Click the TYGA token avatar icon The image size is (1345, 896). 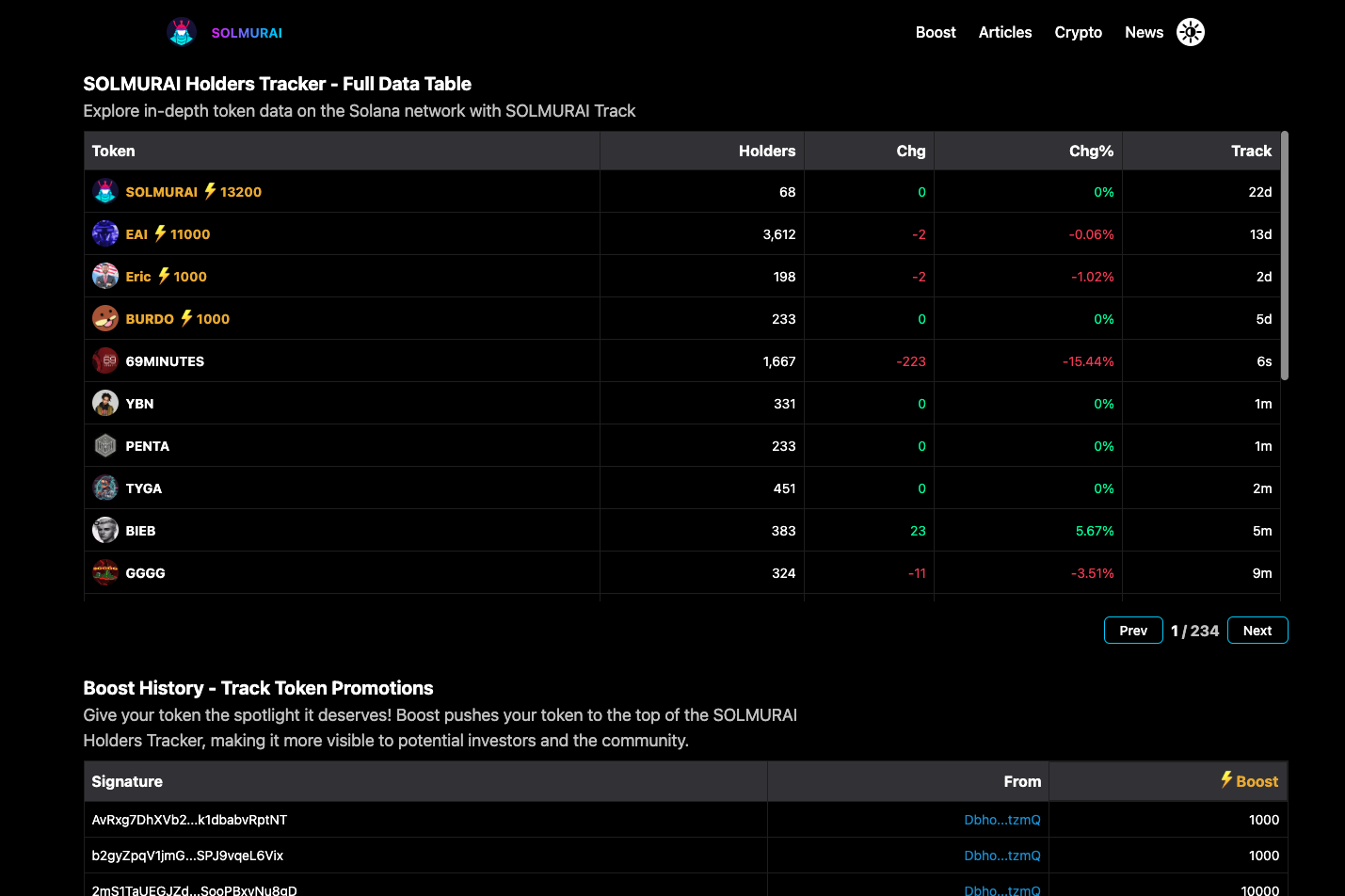(105, 488)
